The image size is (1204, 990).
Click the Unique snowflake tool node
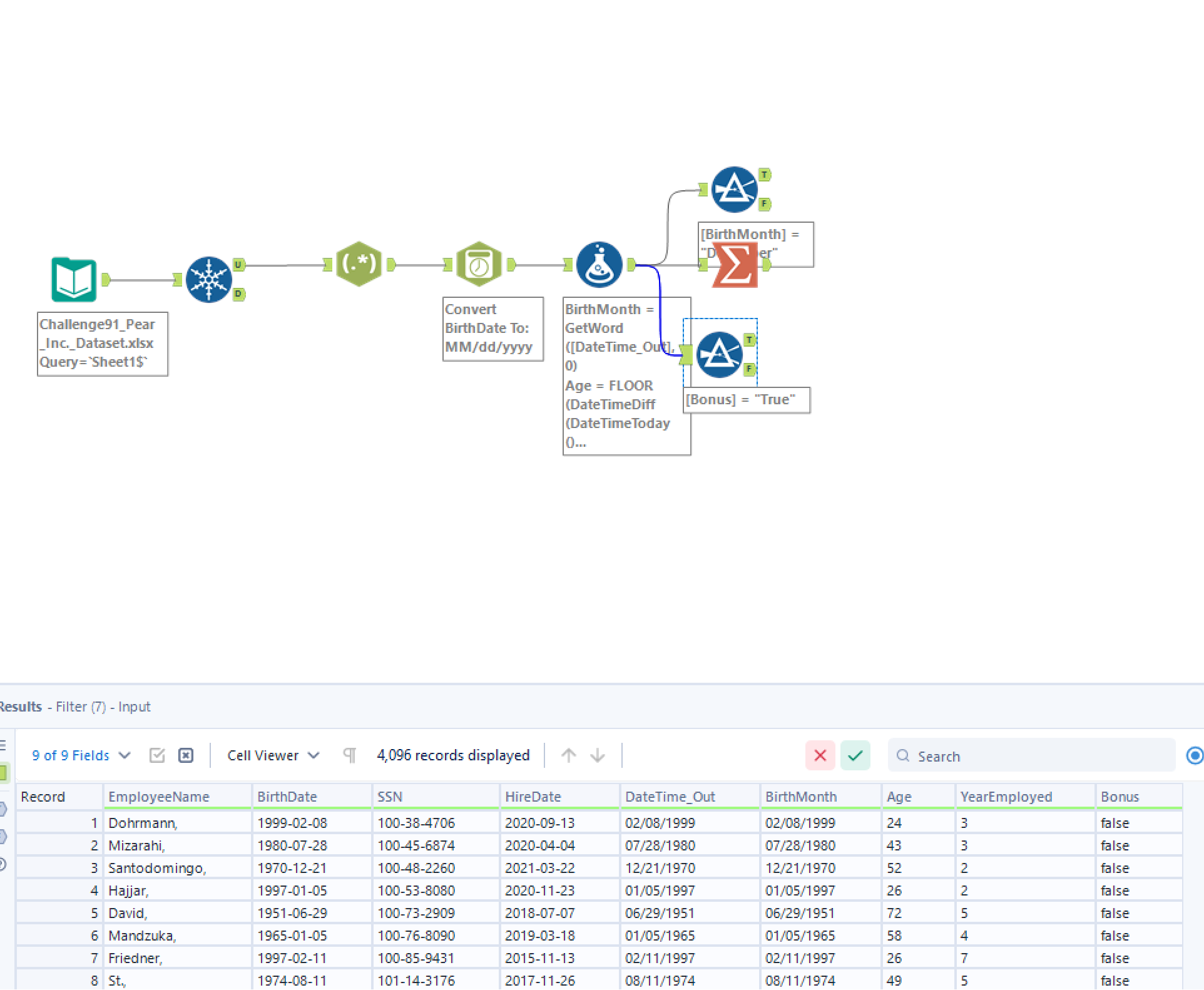click(x=209, y=280)
